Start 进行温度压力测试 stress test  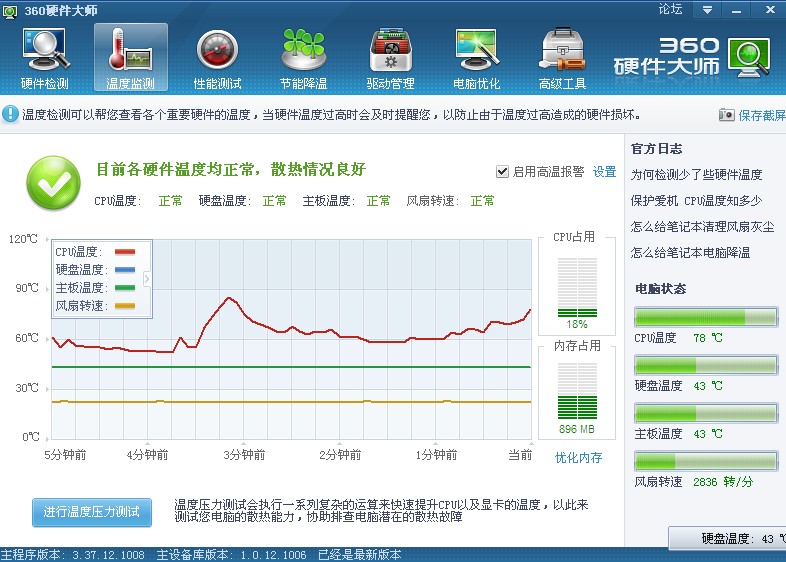pos(92,512)
